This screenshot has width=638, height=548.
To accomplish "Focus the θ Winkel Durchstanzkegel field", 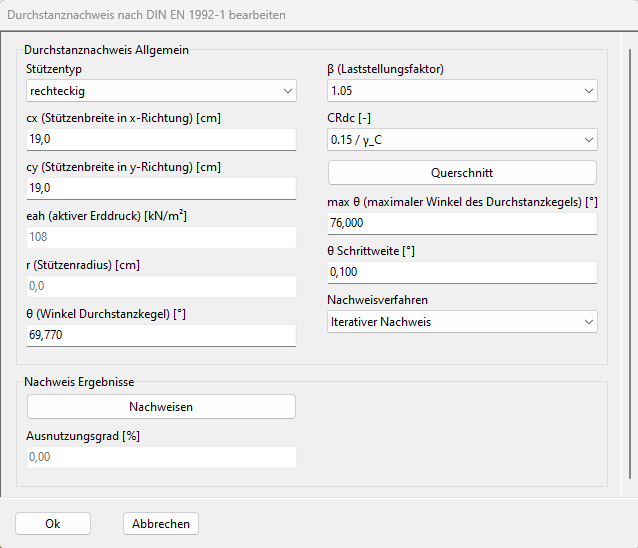I will pos(161,335).
